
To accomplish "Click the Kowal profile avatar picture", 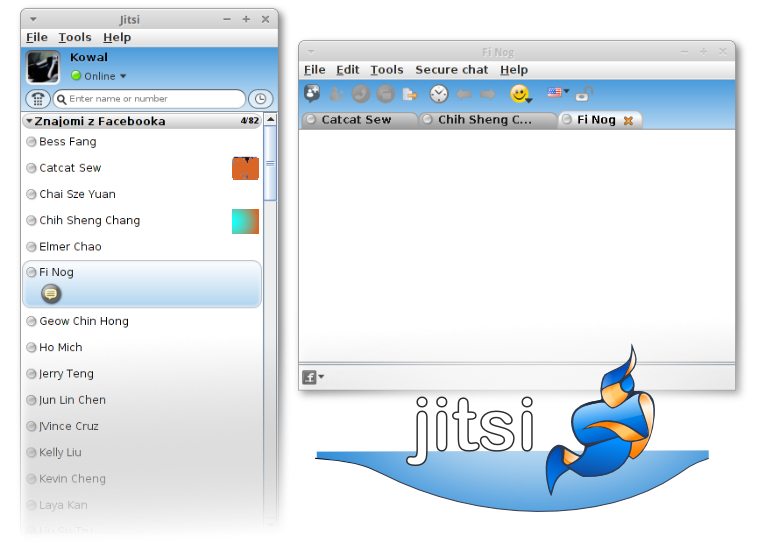I will point(43,68).
